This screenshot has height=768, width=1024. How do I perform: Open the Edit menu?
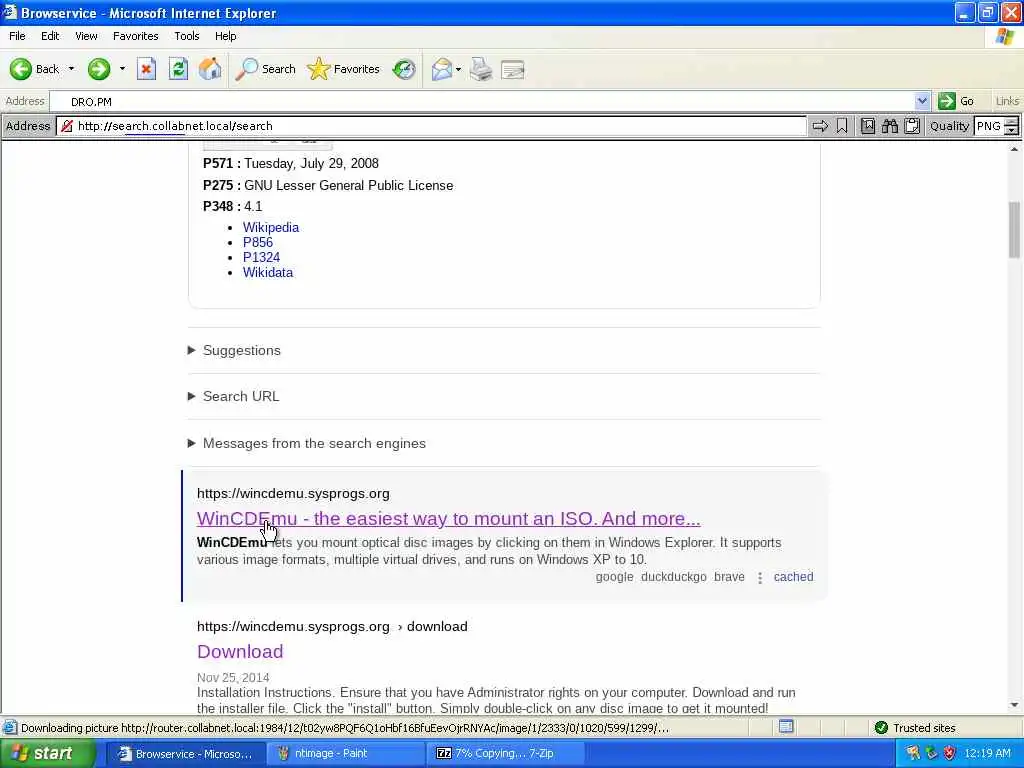[x=50, y=36]
